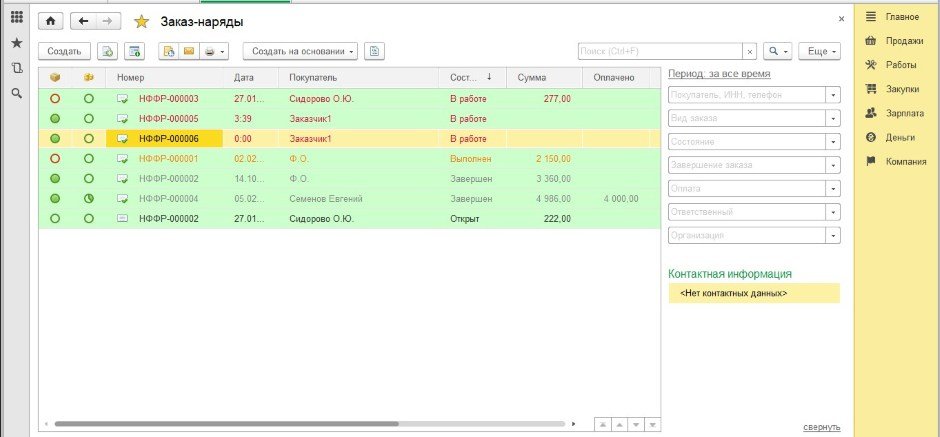This screenshot has height=437, width=940.
Task: Toggle first status circle of НФФР-000003 row
Action: coord(55,99)
